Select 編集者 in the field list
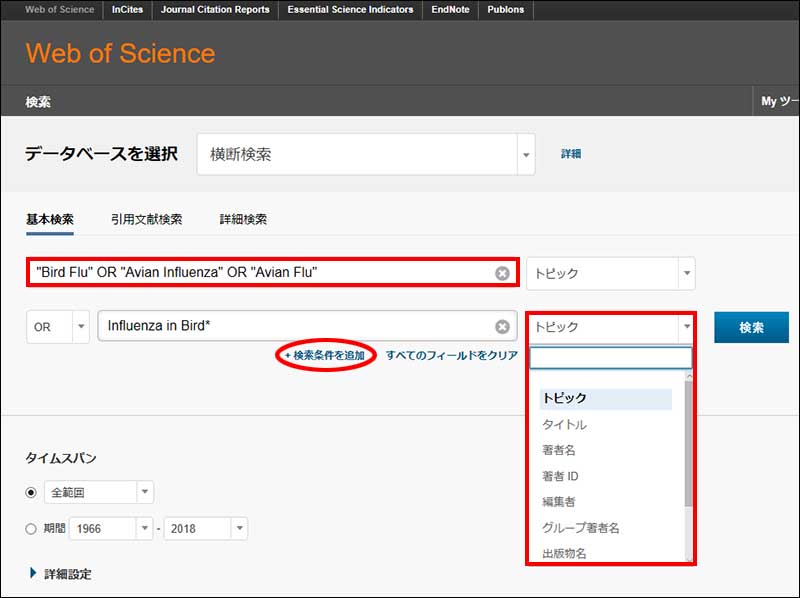 (558, 502)
